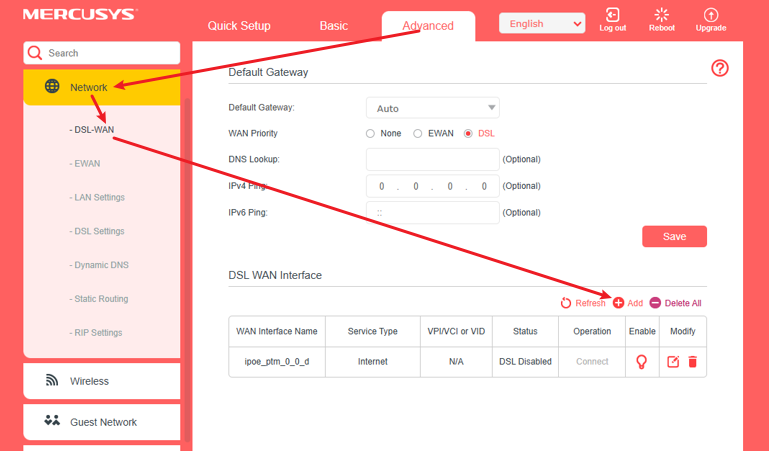Click the Log out icon
Image resolution: width=769 pixels, height=451 pixels.
612,15
